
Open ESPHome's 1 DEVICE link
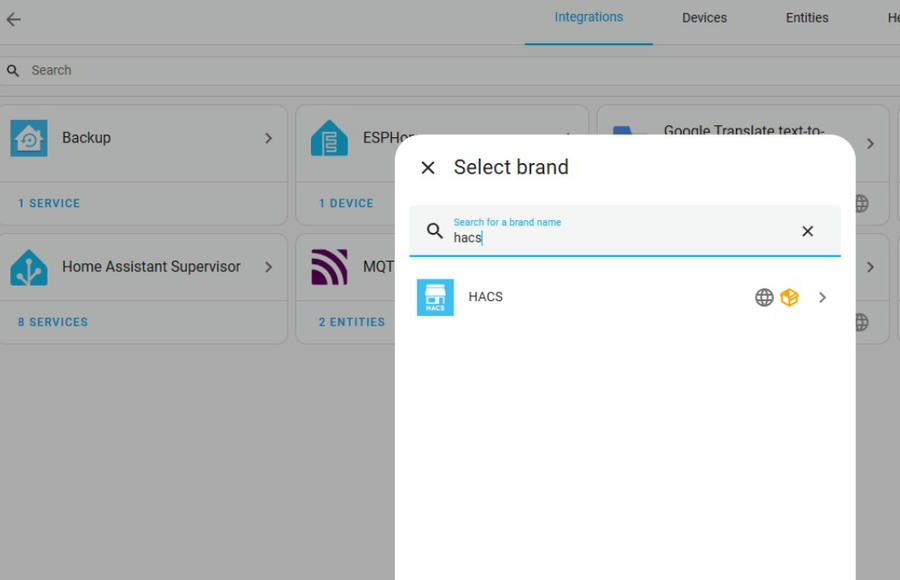(x=346, y=203)
